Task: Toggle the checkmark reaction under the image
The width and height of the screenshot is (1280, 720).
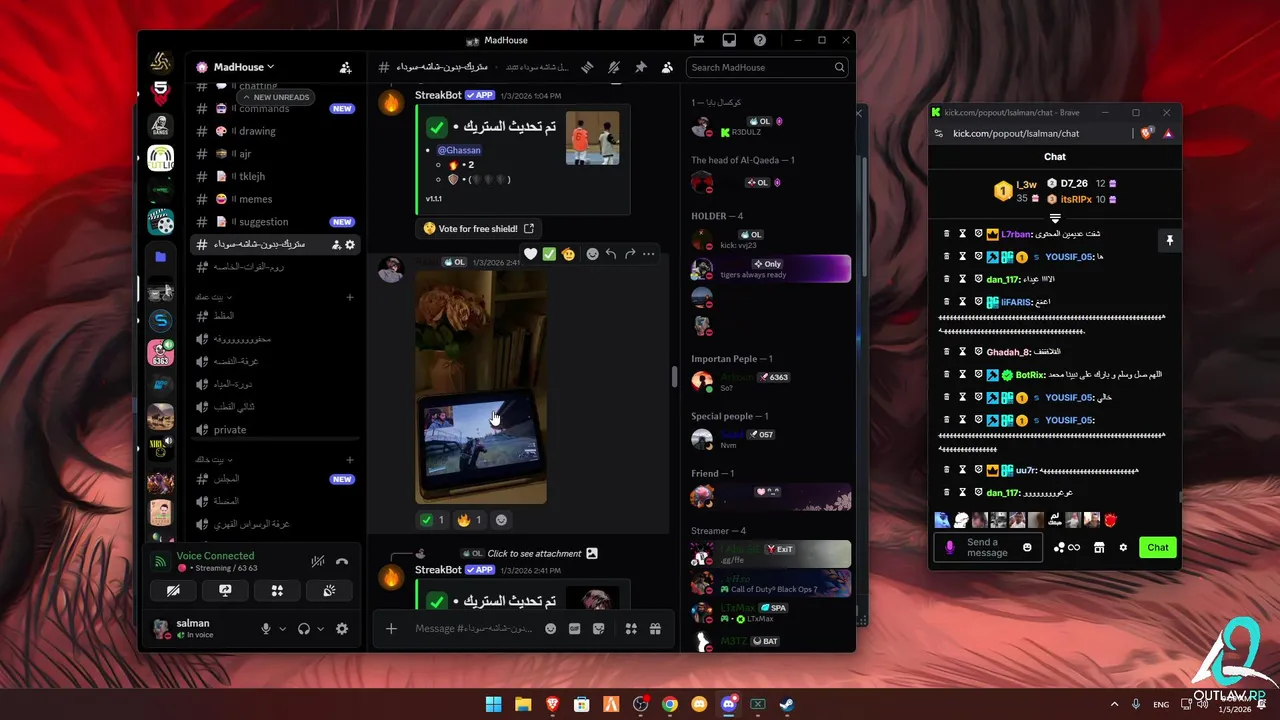Action: click(x=432, y=520)
